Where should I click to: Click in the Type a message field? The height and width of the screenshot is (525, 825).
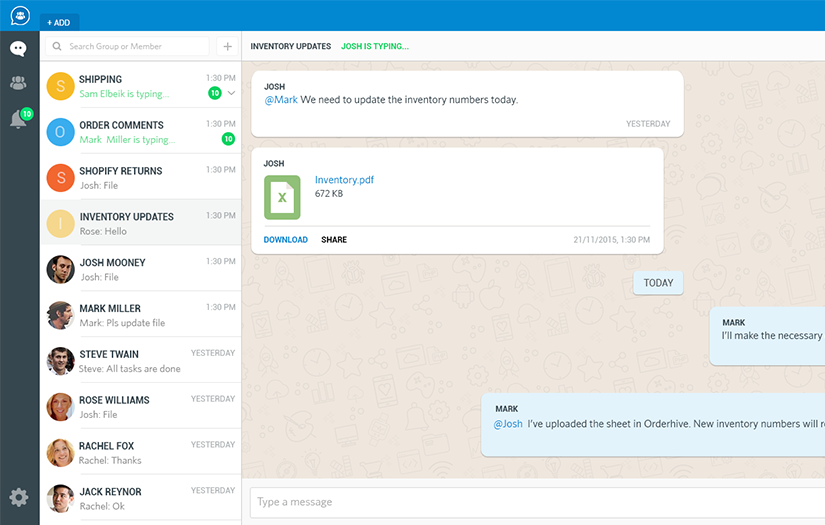(530, 502)
